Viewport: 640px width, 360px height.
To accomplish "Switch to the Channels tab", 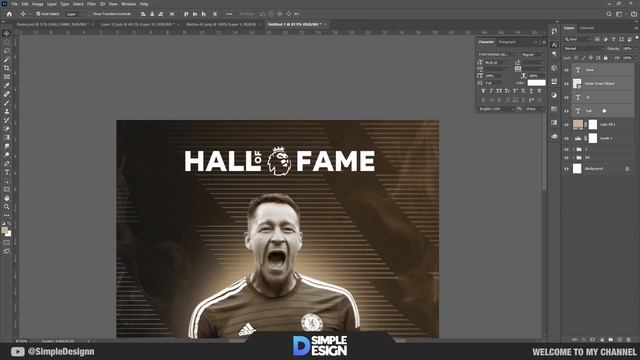I will [x=587, y=28].
